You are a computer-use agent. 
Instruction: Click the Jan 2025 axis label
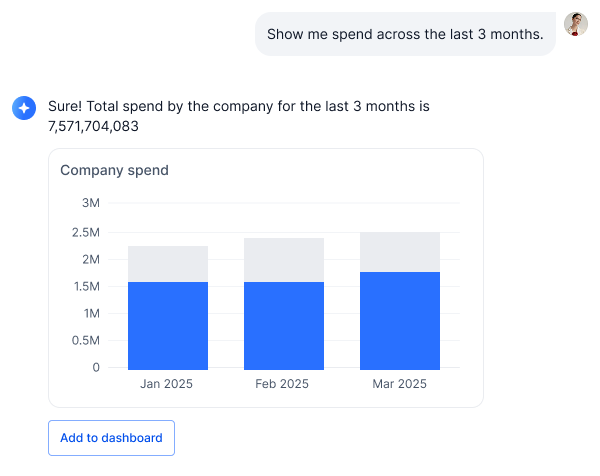pos(165,384)
